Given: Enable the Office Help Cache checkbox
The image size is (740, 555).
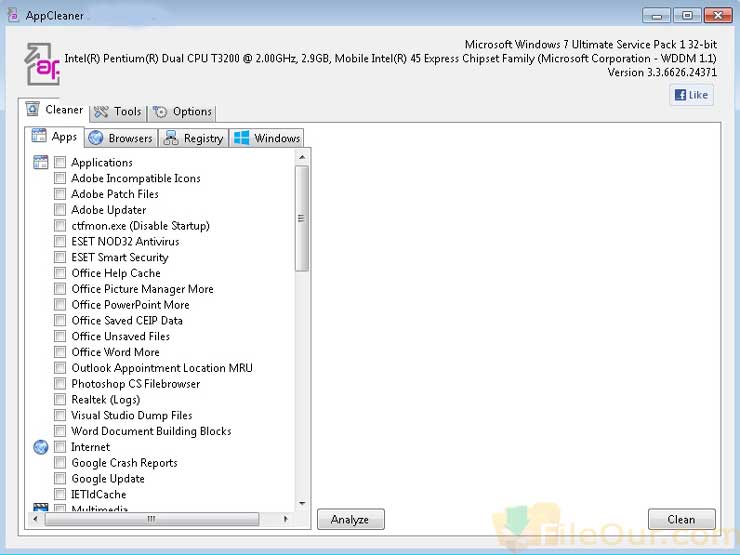Looking at the screenshot, I should click(60, 273).
